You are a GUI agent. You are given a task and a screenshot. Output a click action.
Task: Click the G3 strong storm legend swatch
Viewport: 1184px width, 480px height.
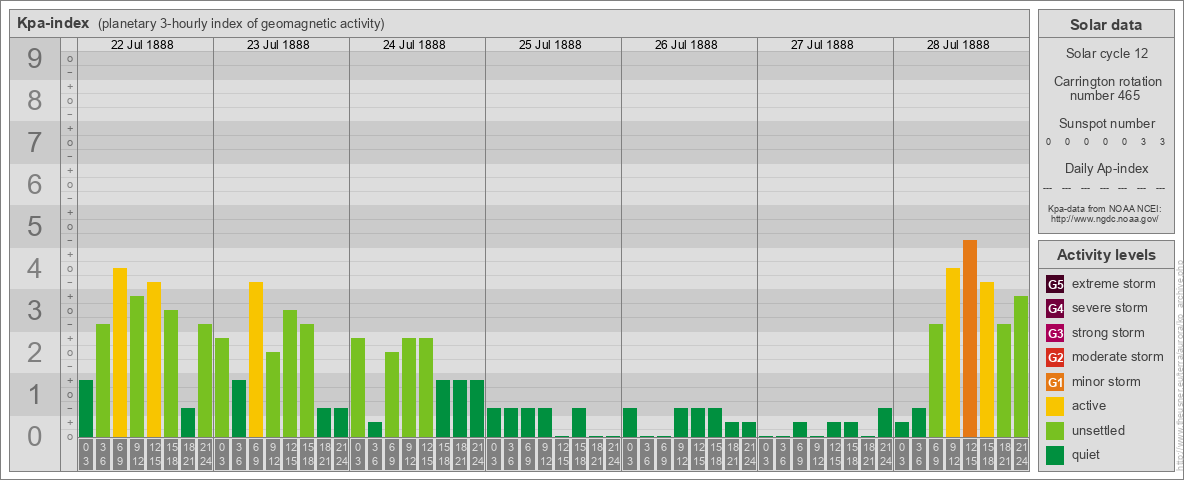[1055, 333]
